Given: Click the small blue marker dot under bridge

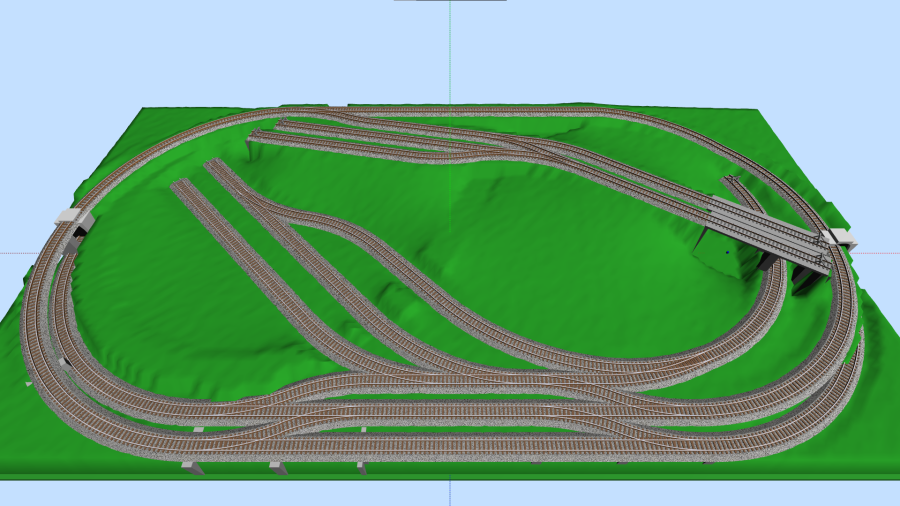Looking at the screenshot, I should (x=727, y=252).
